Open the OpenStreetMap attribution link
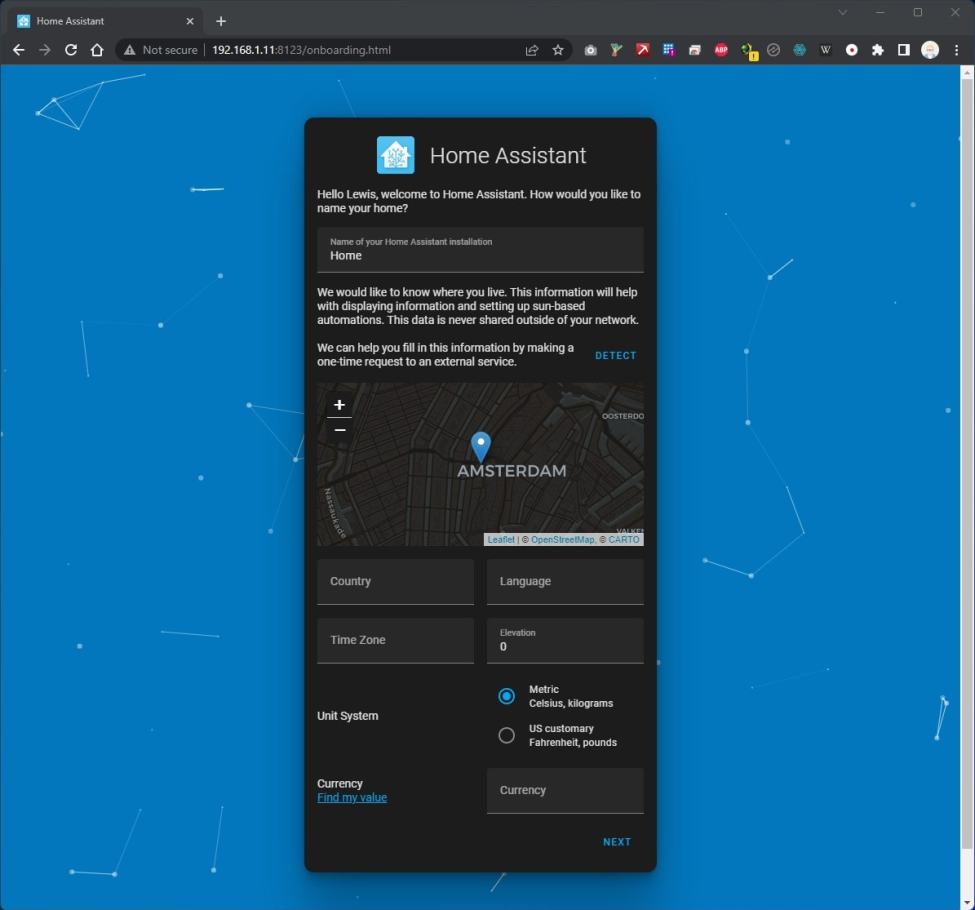This screenshot has width=975, height=910. (562, 539)
